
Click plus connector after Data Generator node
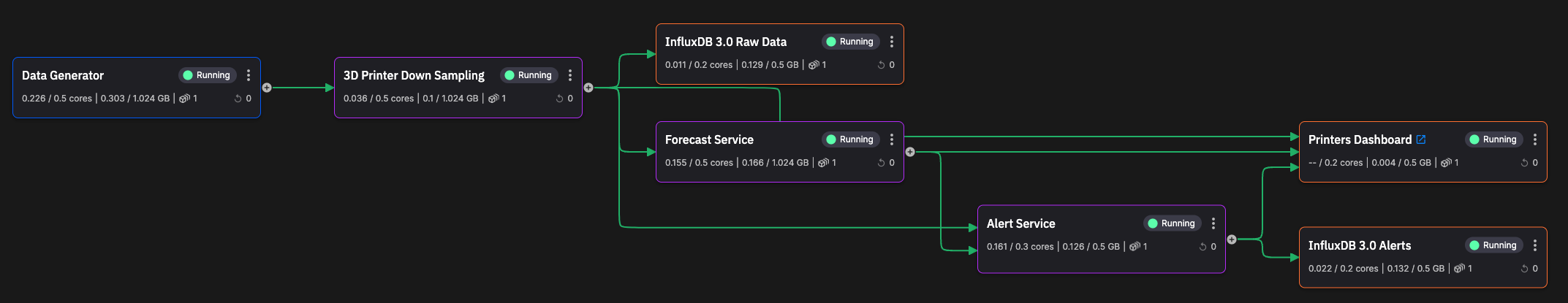[x=267, y=88]
